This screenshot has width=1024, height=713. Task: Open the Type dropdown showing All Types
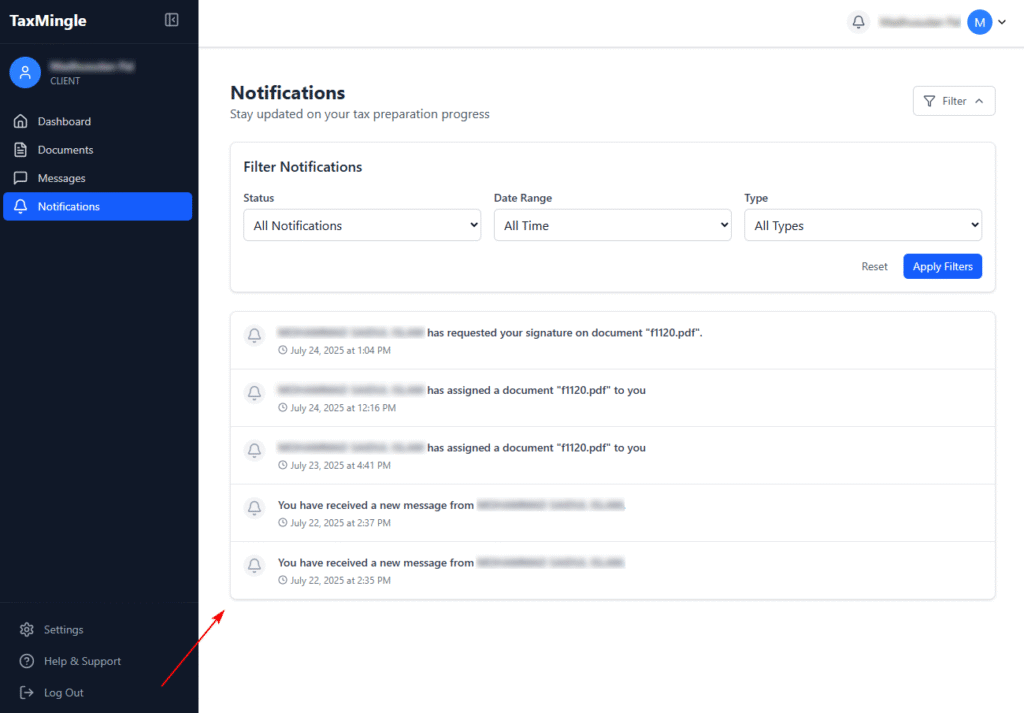[862, 226]
